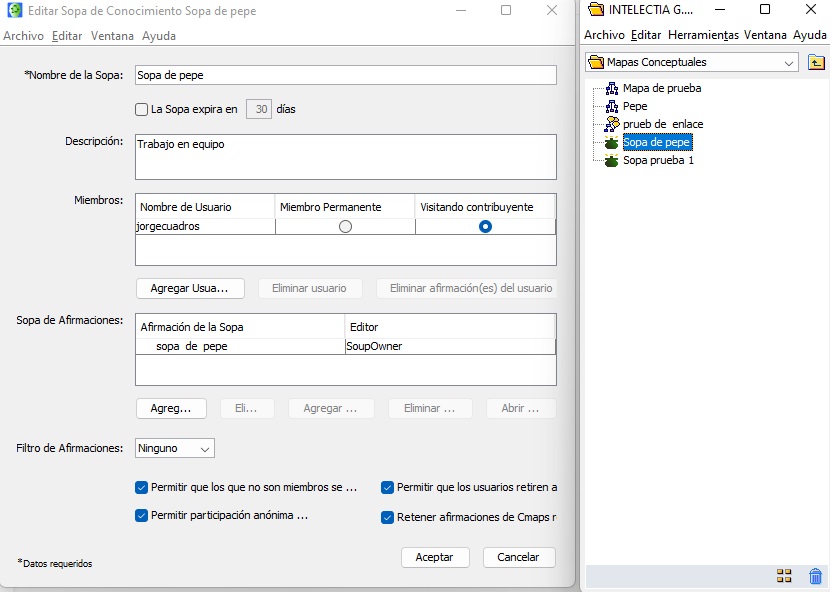Select Miembro Permanente for jorgecuadros
The image size is (834, 606).
(x=345, y=227)
